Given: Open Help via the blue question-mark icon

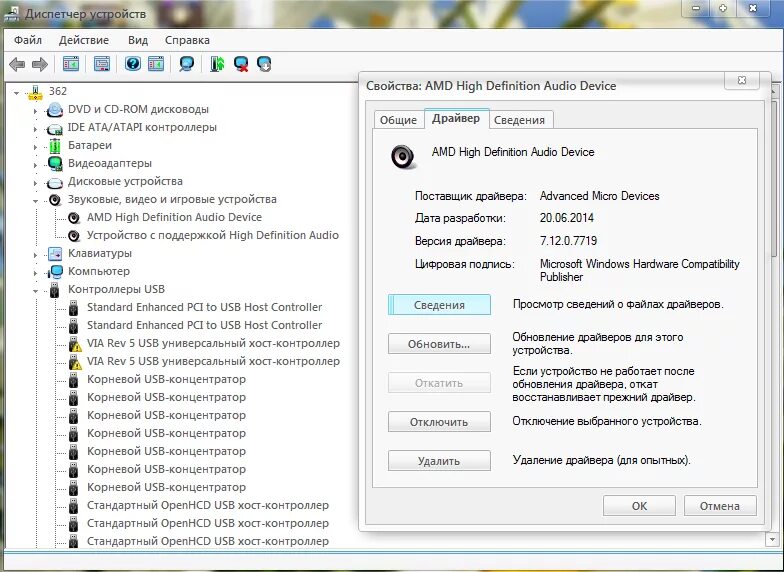Looking at the screenshot, I should [132, 64].
